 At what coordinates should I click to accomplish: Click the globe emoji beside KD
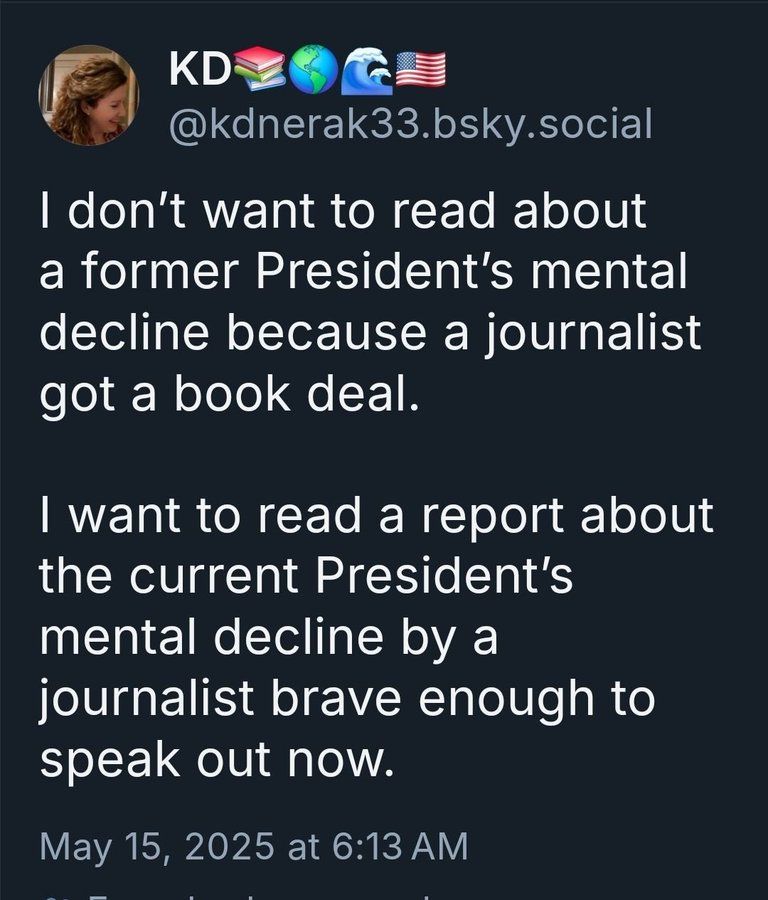(313, 69)
